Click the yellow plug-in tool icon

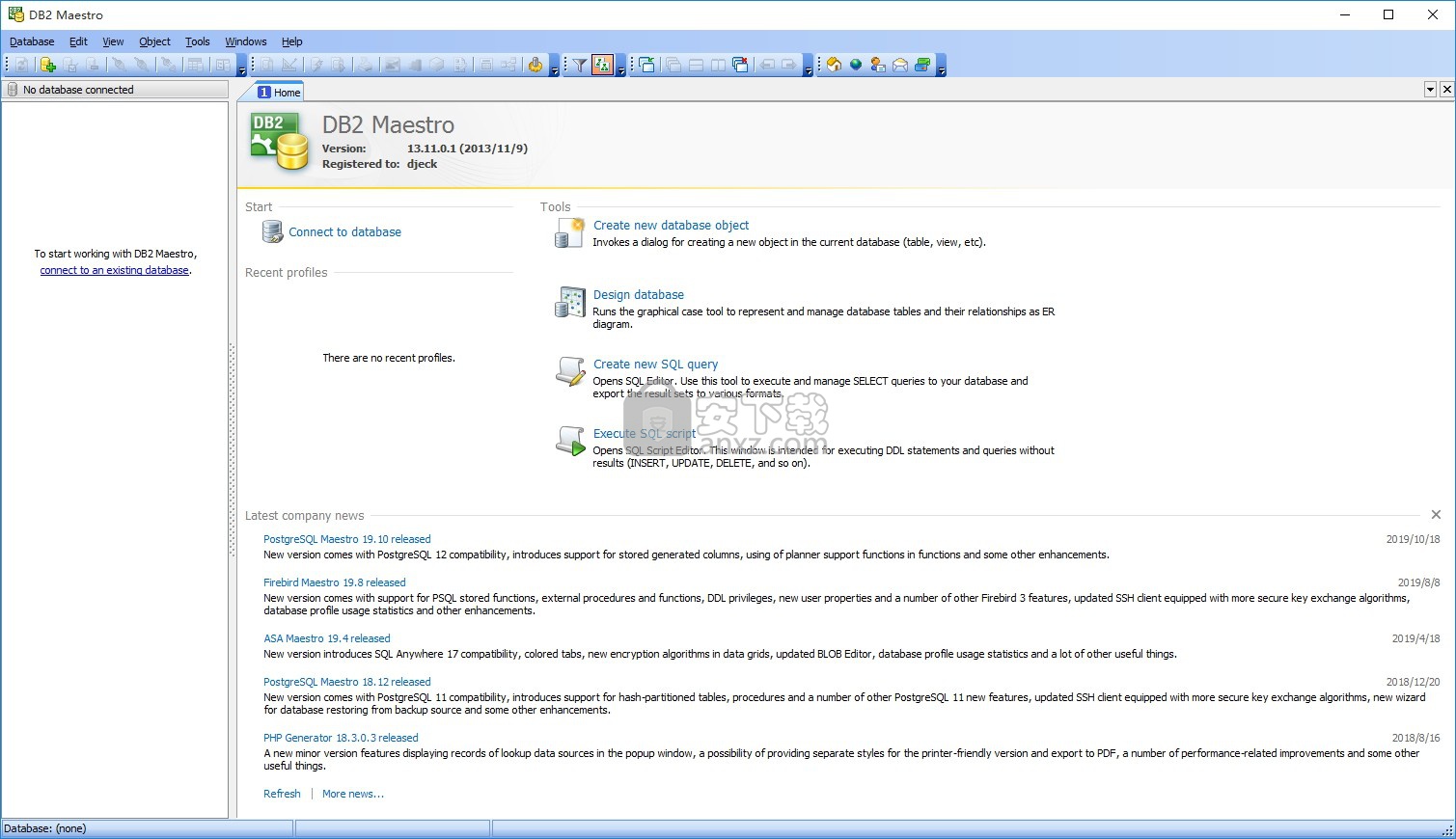click(x=536, y=65)
